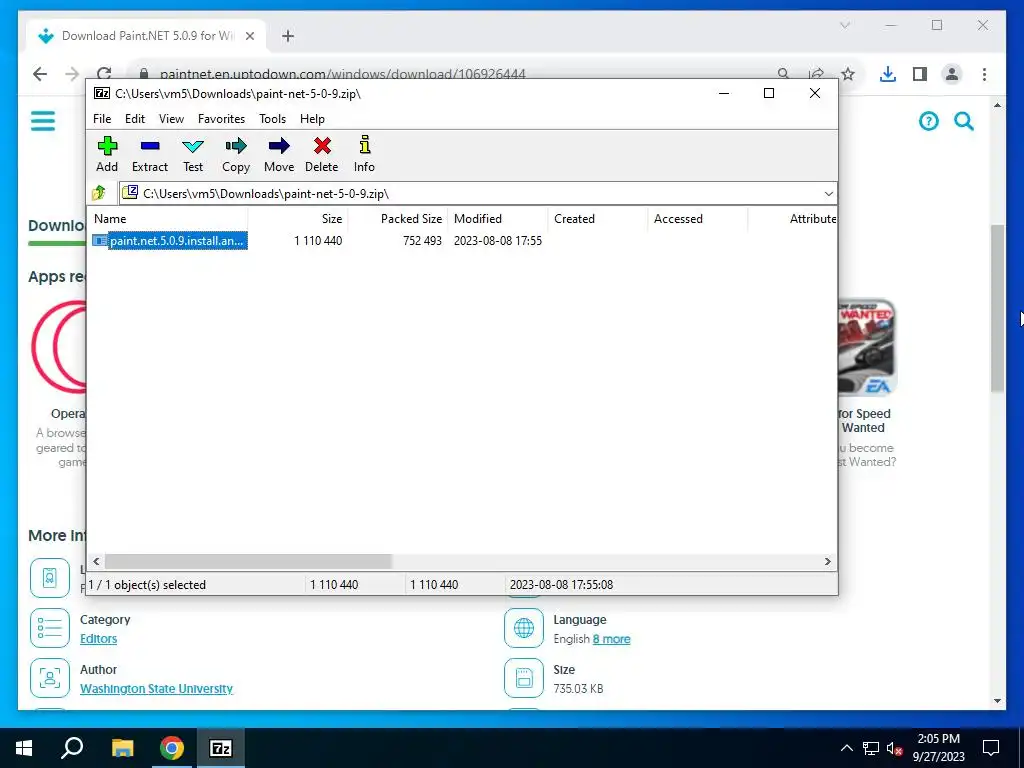Click the browser page vertical scrollbar
This screenshot has width=1024, height=768.
click(997, 308)
